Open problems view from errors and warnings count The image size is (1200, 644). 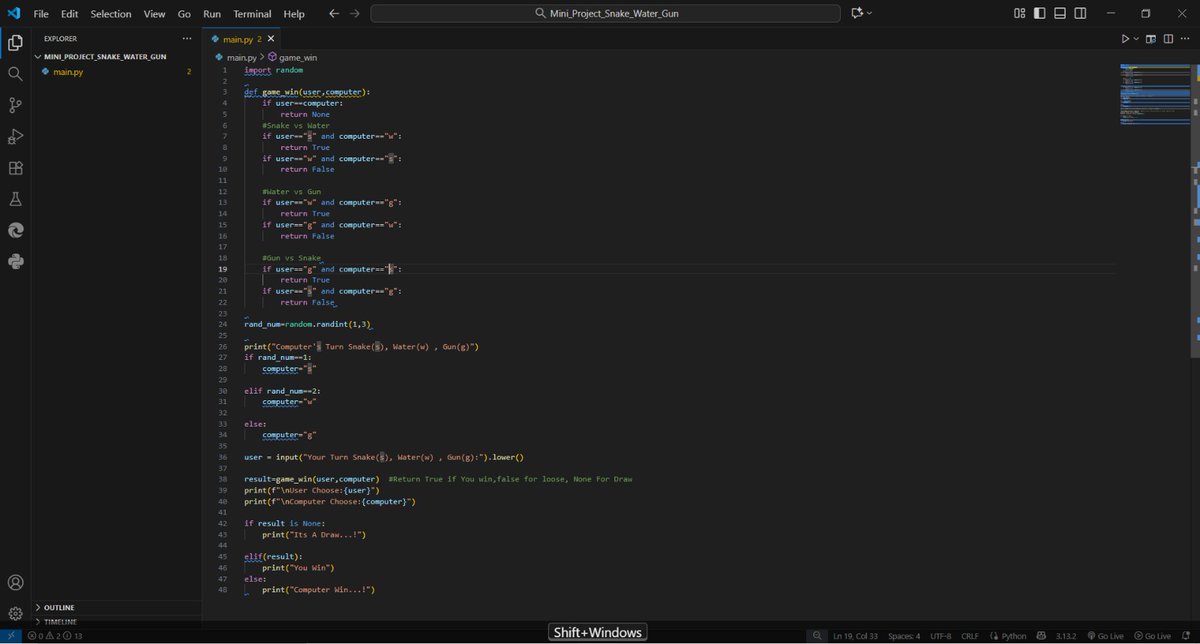[x=55, y=636]
